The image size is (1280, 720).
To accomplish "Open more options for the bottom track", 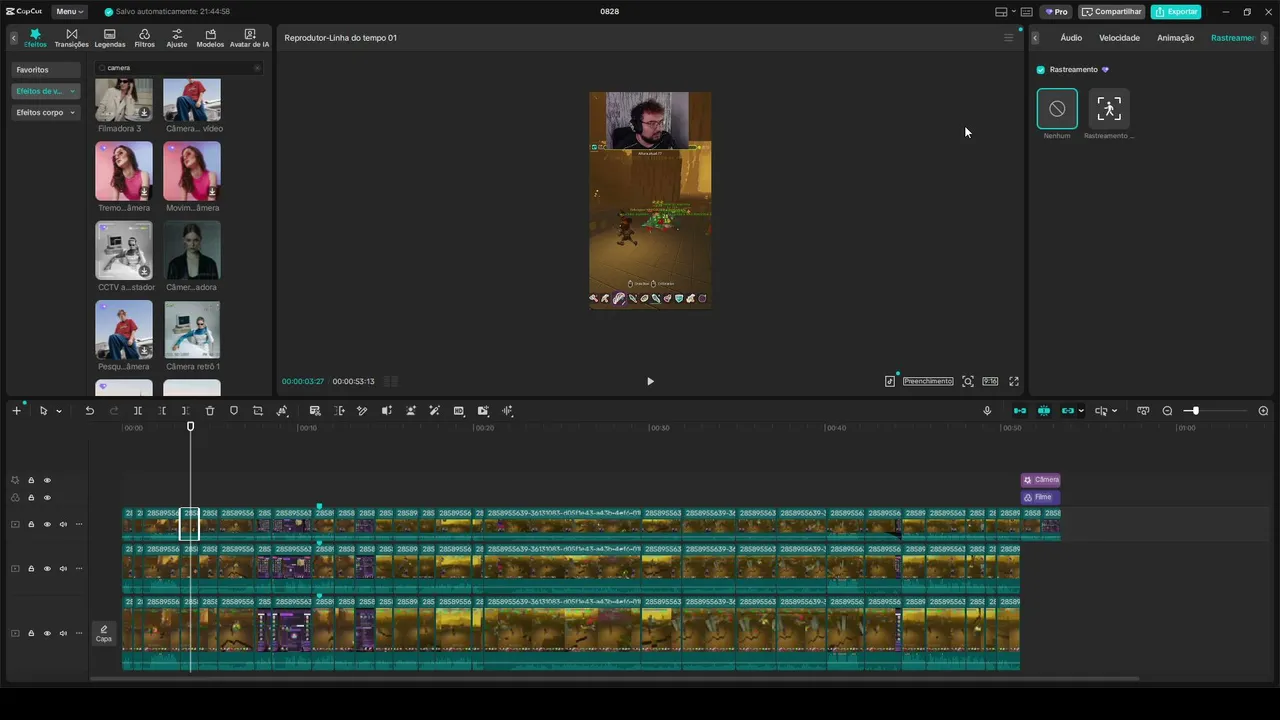I will click(79, 633).
